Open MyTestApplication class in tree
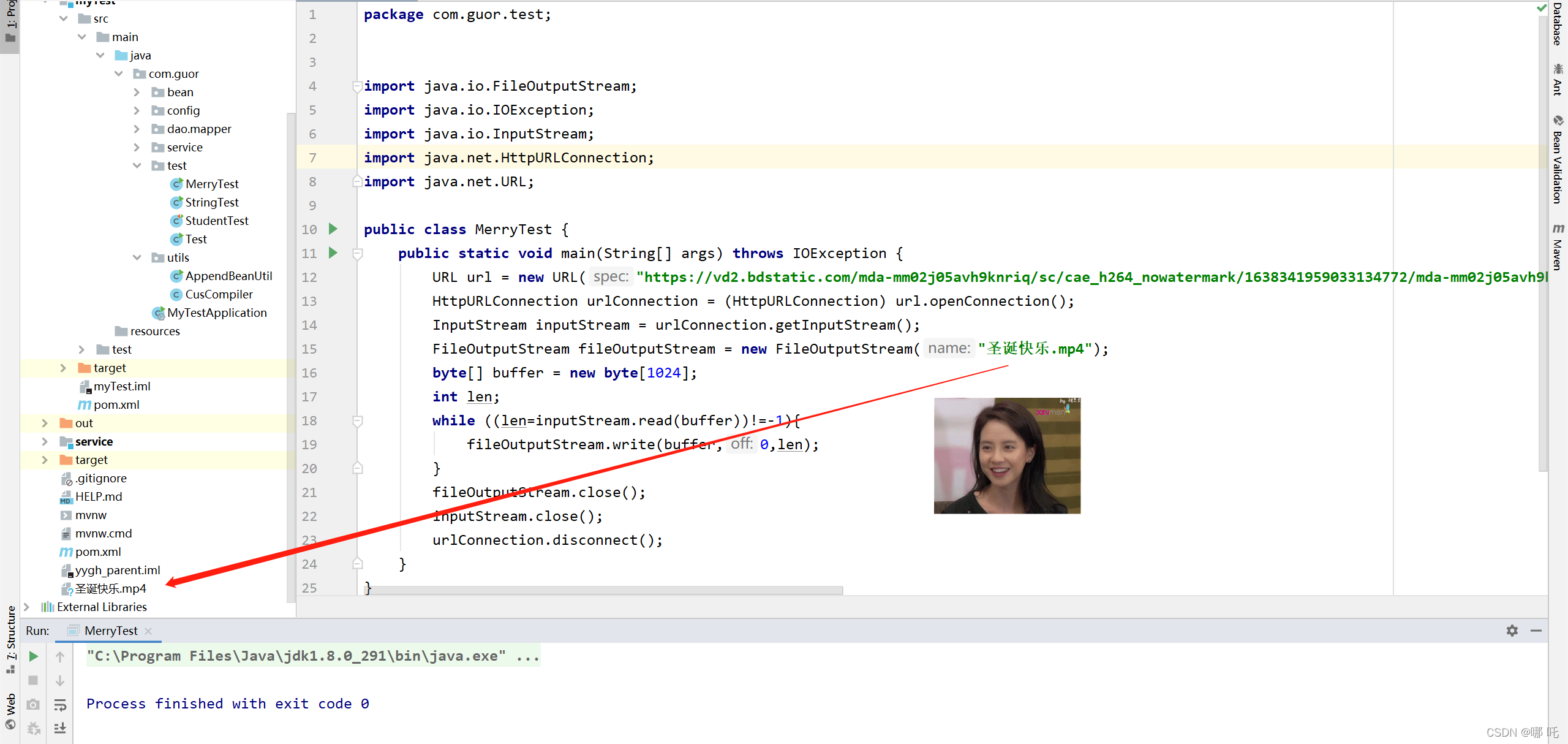 [x=217, y=313]
